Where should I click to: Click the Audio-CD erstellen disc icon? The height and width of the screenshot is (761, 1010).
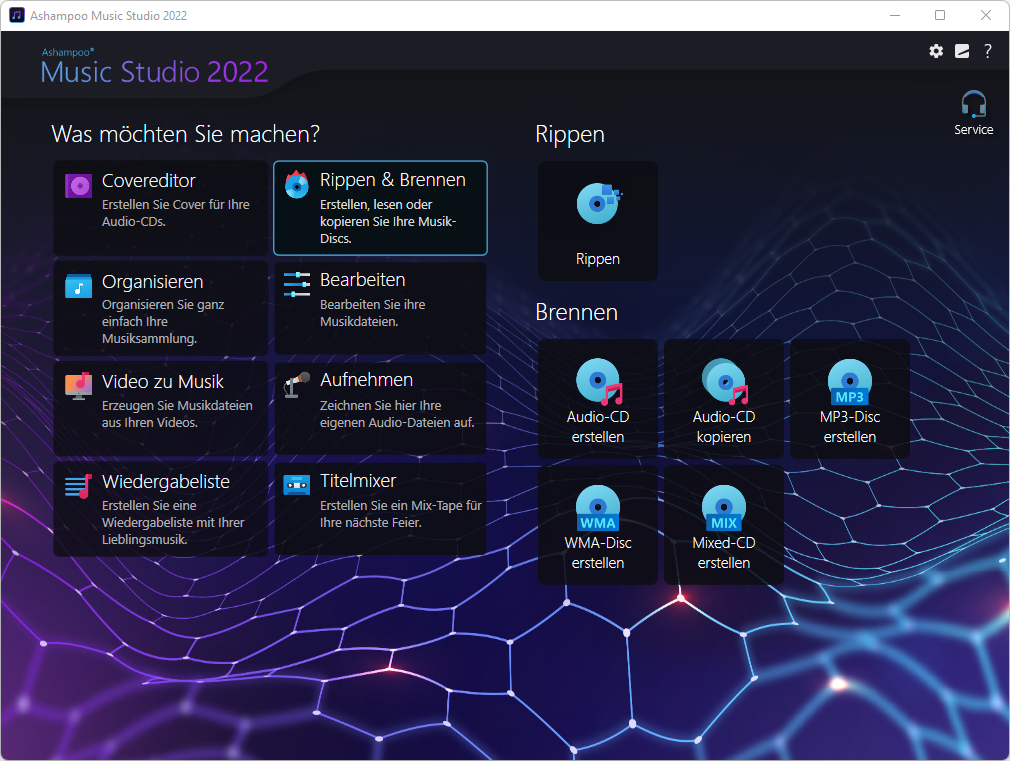[x=599, y=381]
